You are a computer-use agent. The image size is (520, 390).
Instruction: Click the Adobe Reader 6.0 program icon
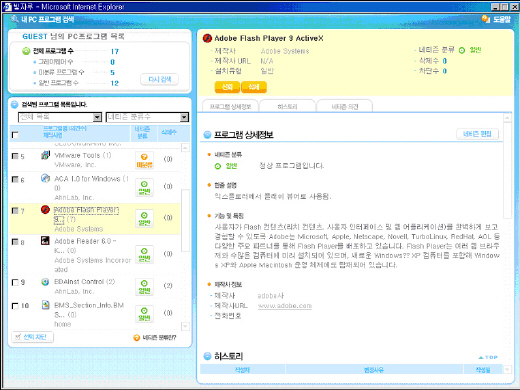[45, 240]
